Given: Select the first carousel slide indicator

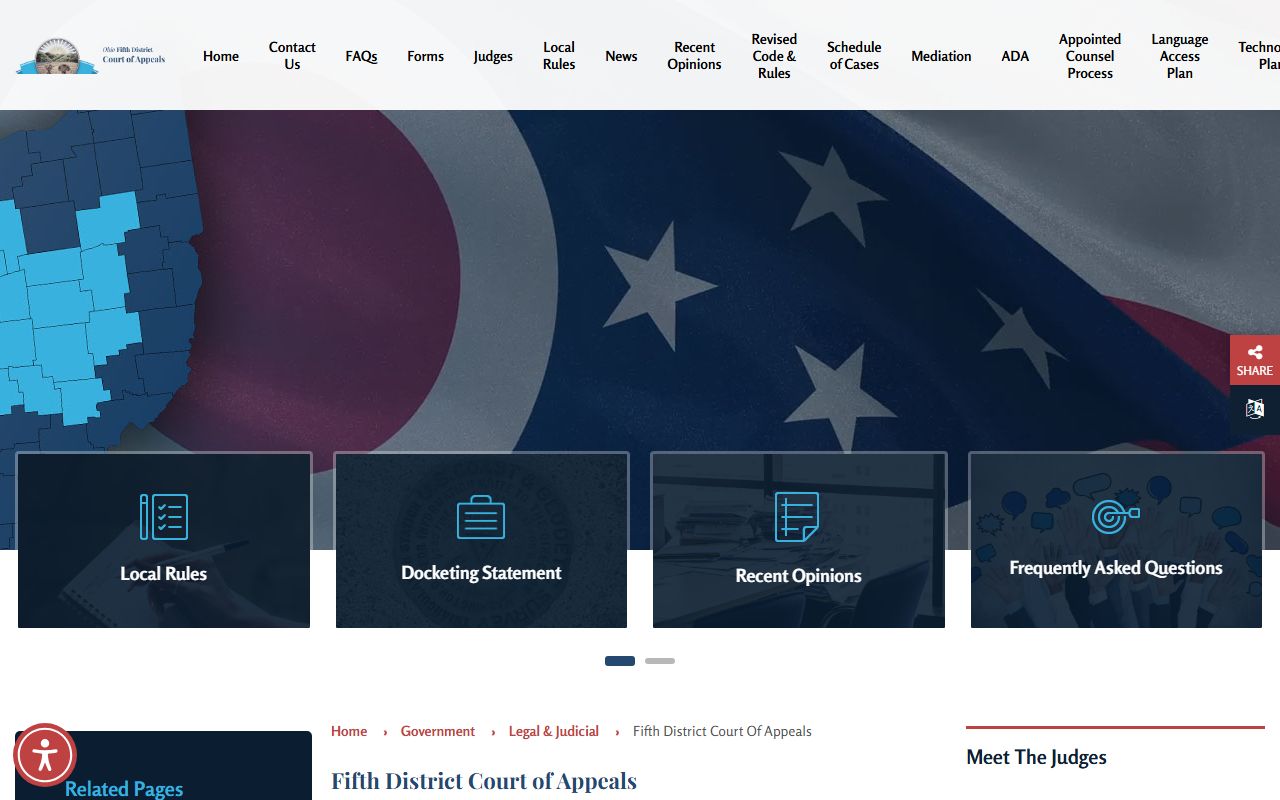Looking at the screenshot, I should 620,661.
